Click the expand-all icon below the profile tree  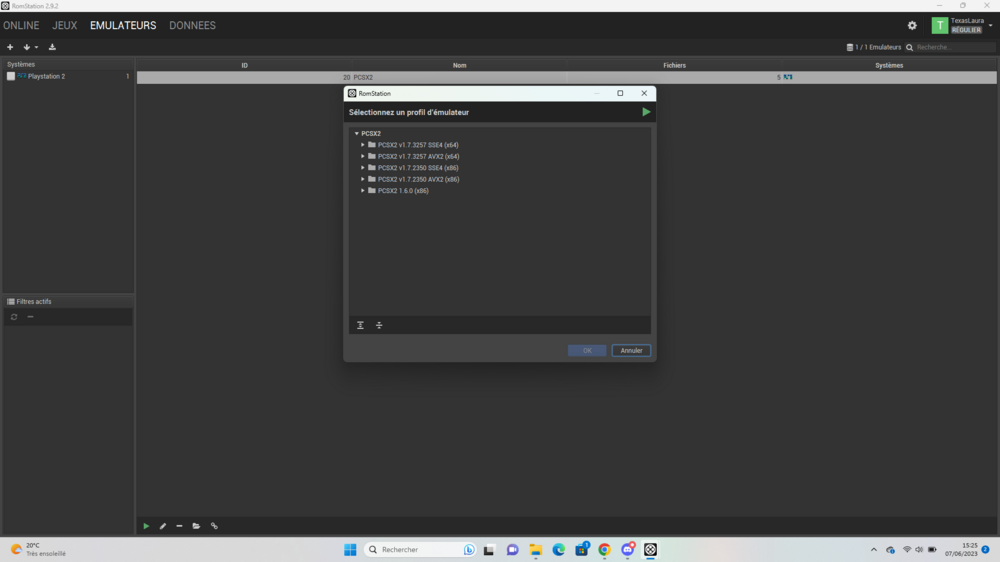[x=361, y=325]
